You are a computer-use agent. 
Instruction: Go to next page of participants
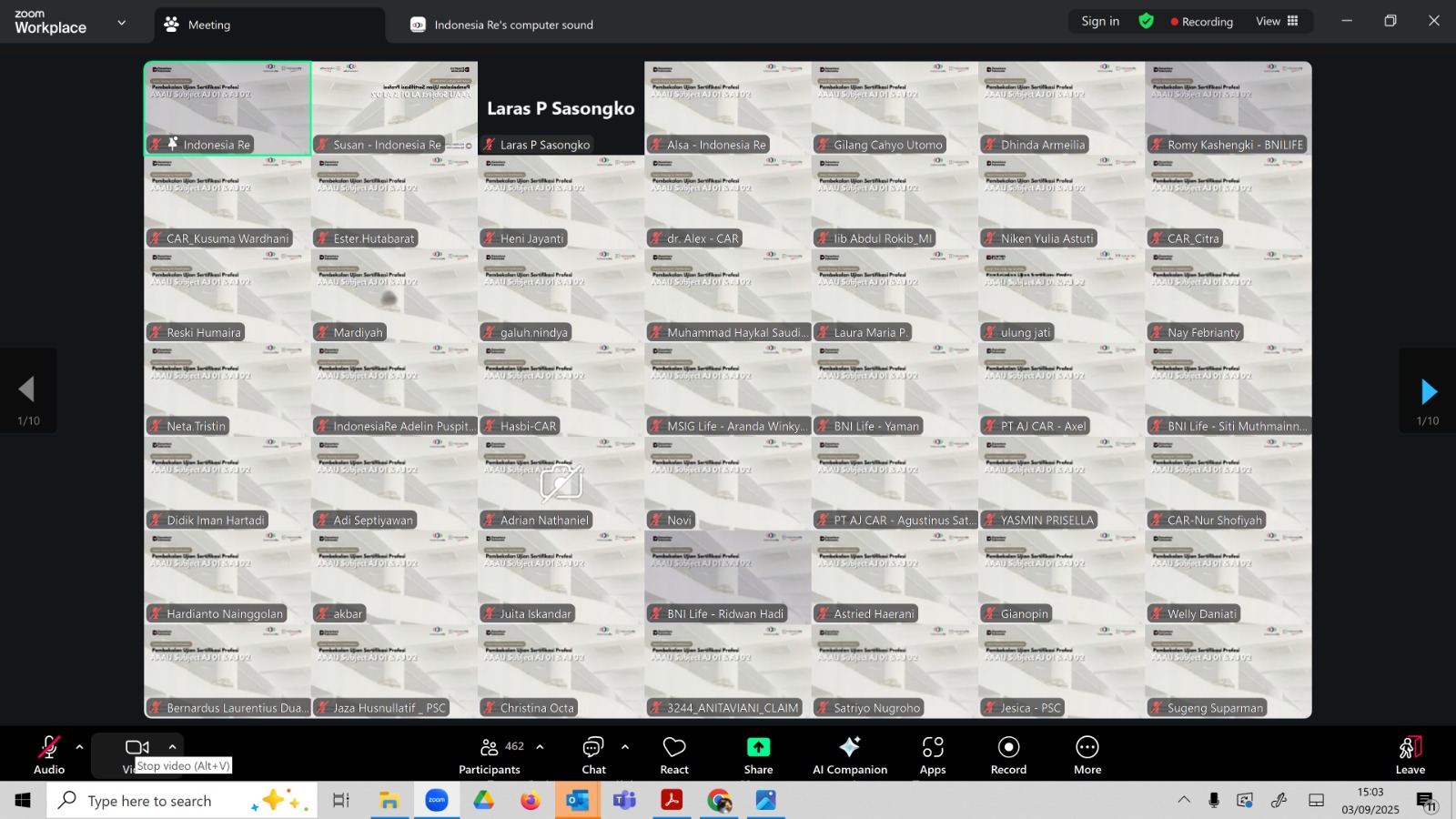coord(1428,391)
